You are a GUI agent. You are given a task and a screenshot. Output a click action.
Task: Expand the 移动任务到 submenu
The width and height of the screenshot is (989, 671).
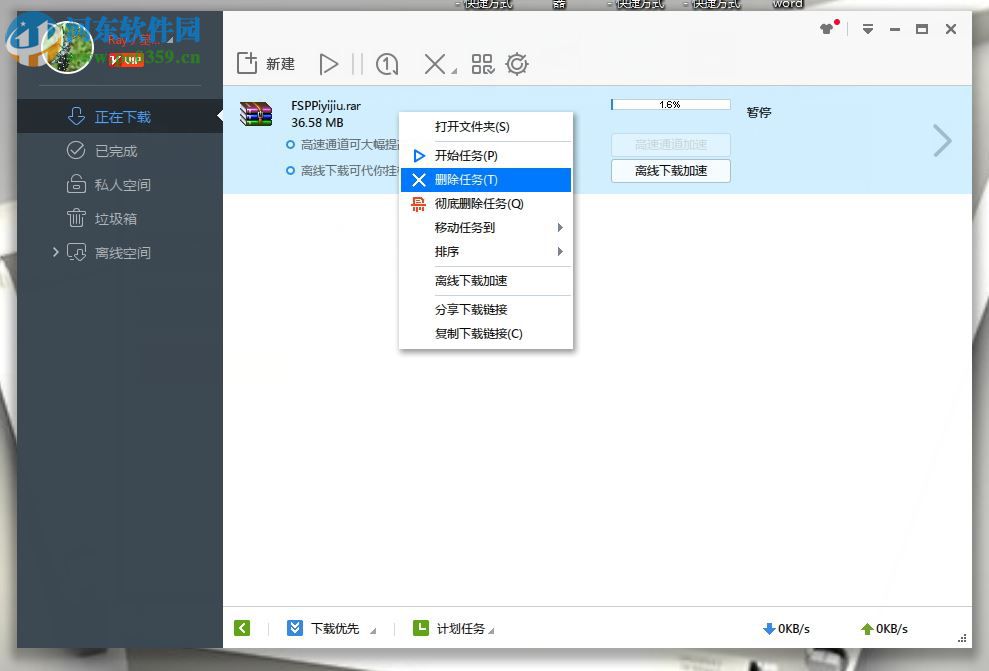pyautogui.click(x=463, y=227)
